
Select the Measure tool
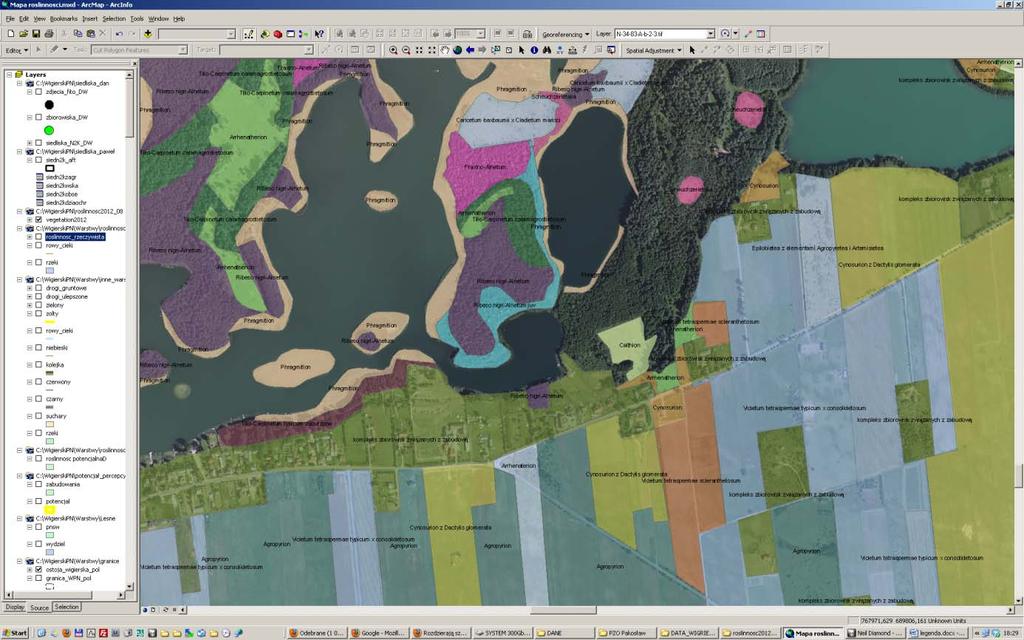pyautogui.click(x=573, y=50)
